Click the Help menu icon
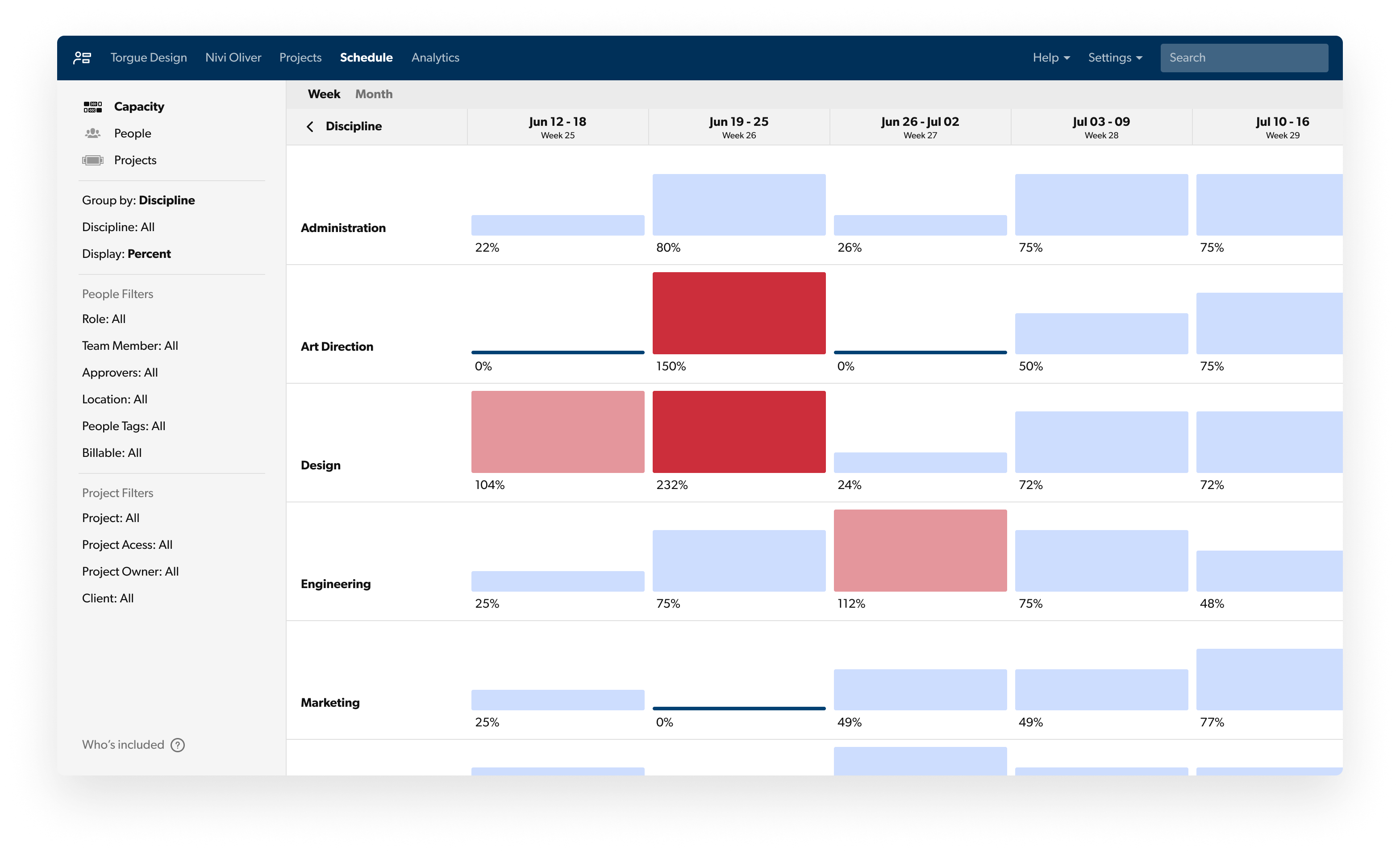The image size is (1400, 854). click(1050, 57)
